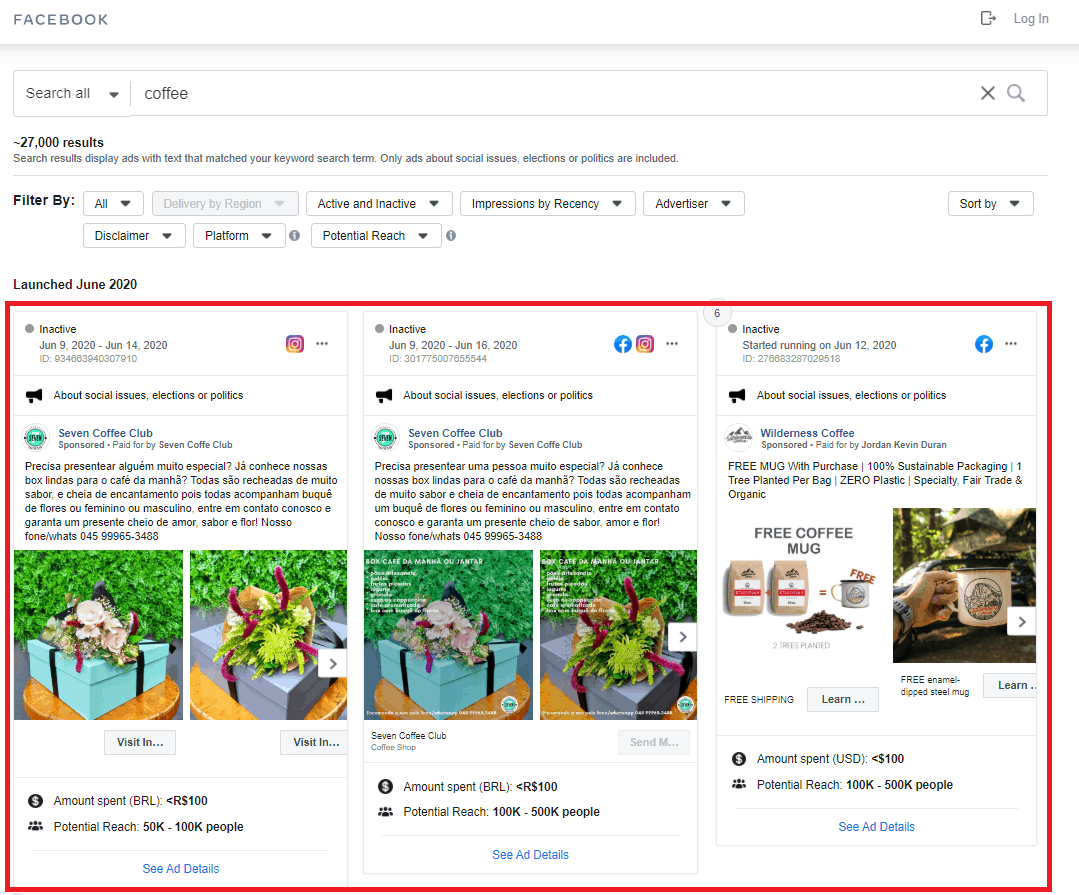This screenshot has height=895, width=1079.
Task: Click next arrow on Wilderness Coffee carousel
Action: click(1021, 622)
